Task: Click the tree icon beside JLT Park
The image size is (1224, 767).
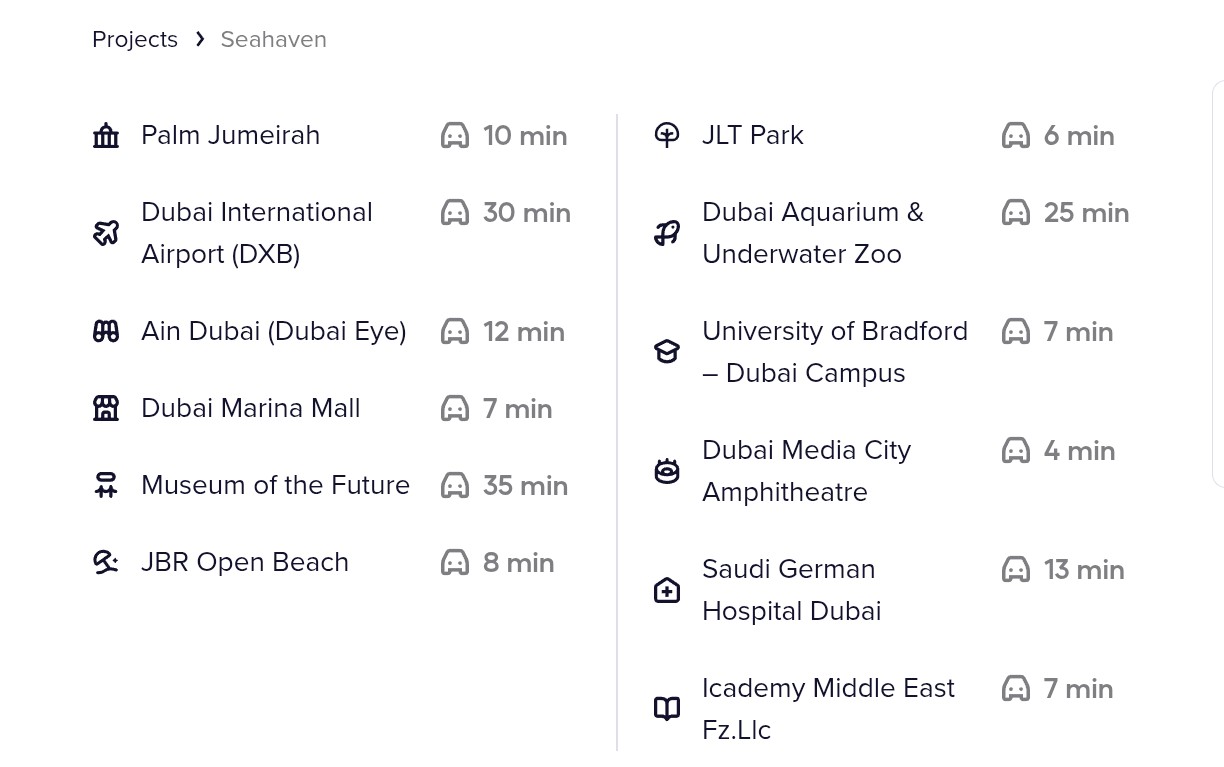Action: point(667,135)
